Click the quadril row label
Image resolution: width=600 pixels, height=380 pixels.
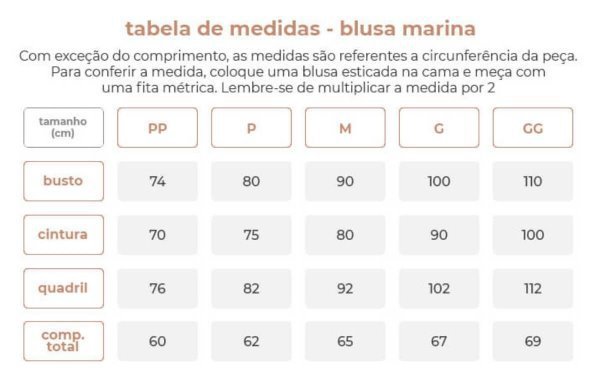point(64,288)
